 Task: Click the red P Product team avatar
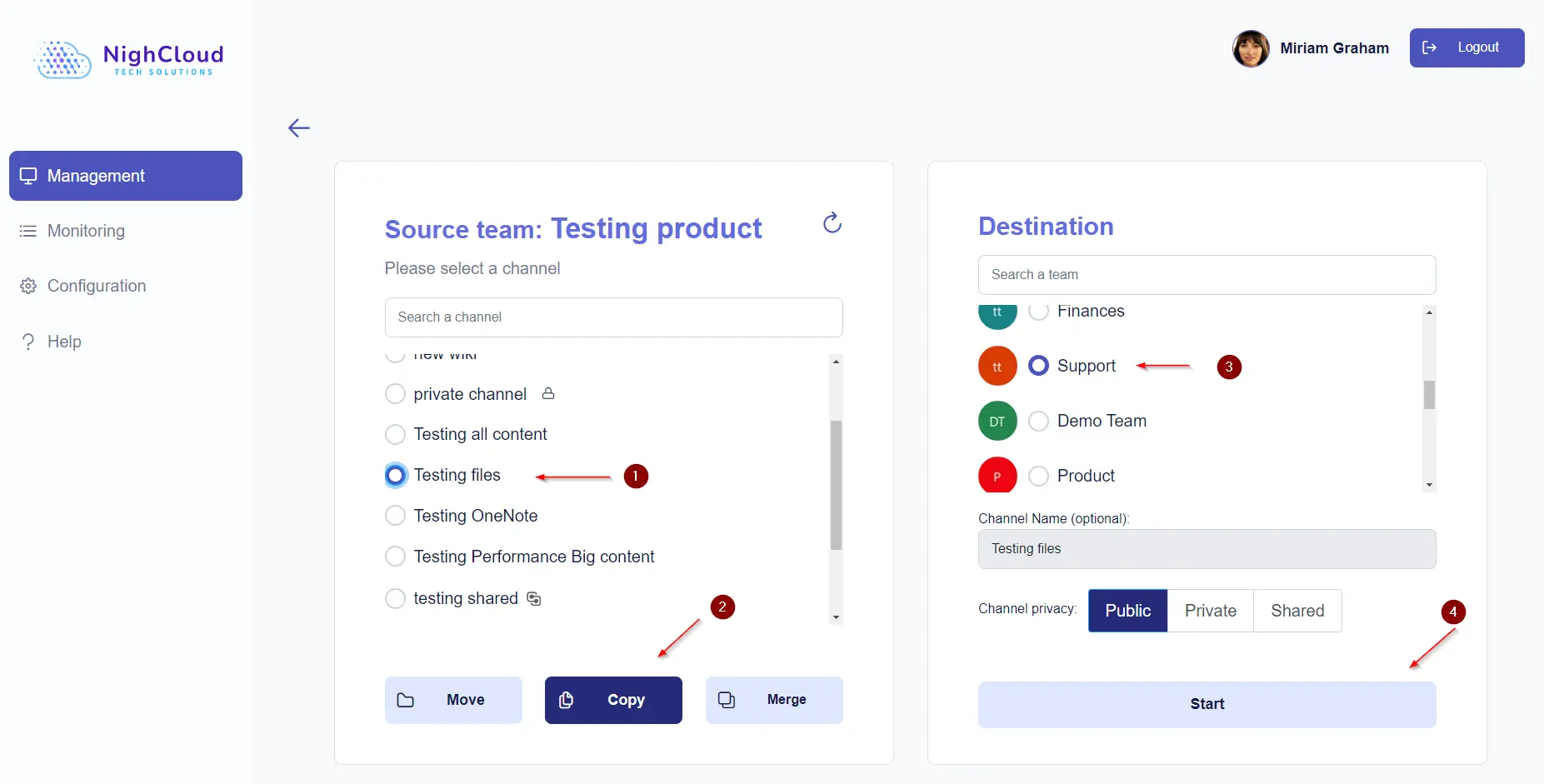click(x=997, y=476)
